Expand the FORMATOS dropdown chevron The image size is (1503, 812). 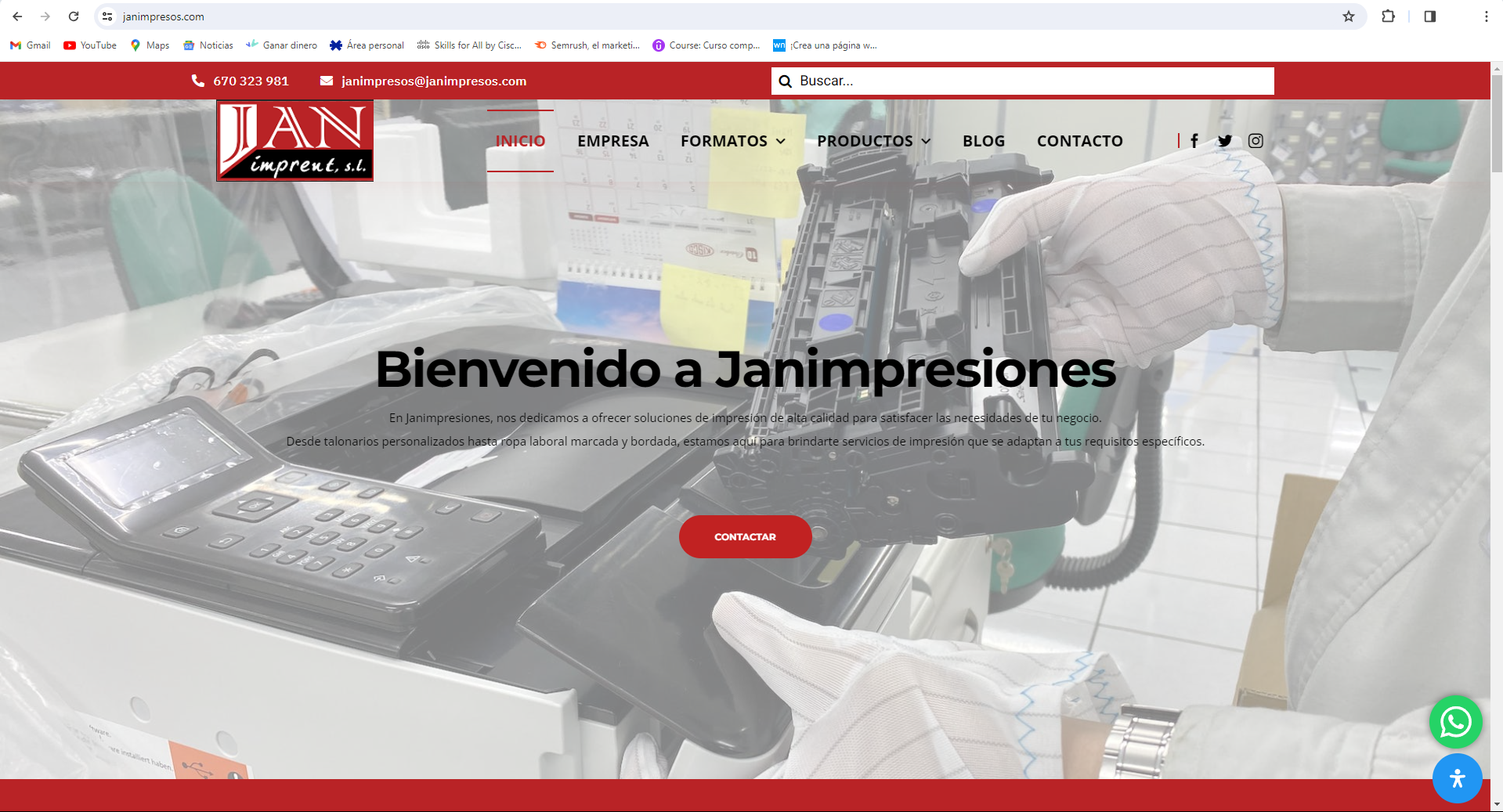coord(781,141)
